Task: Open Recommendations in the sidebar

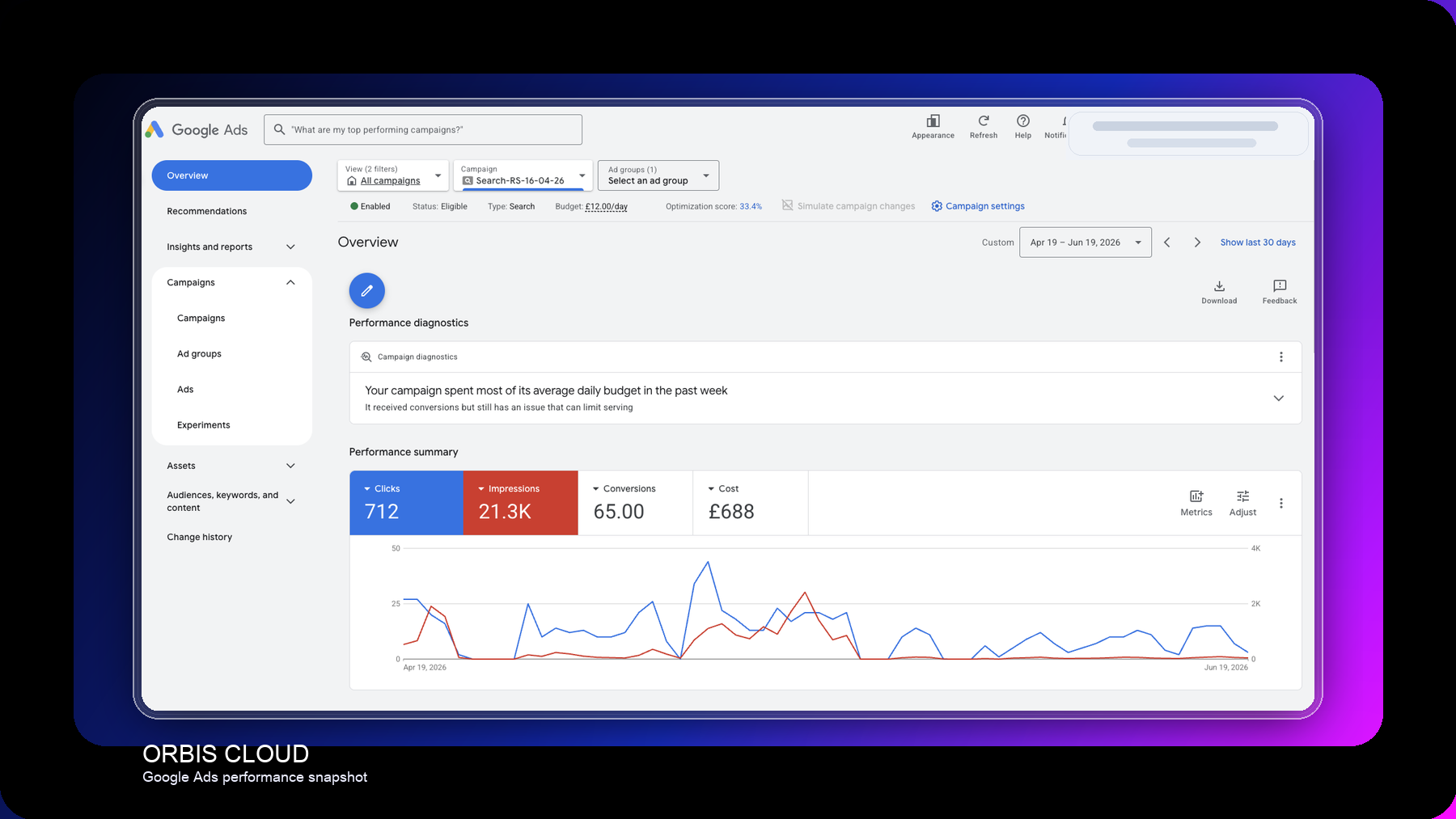Action: [207, 211]
